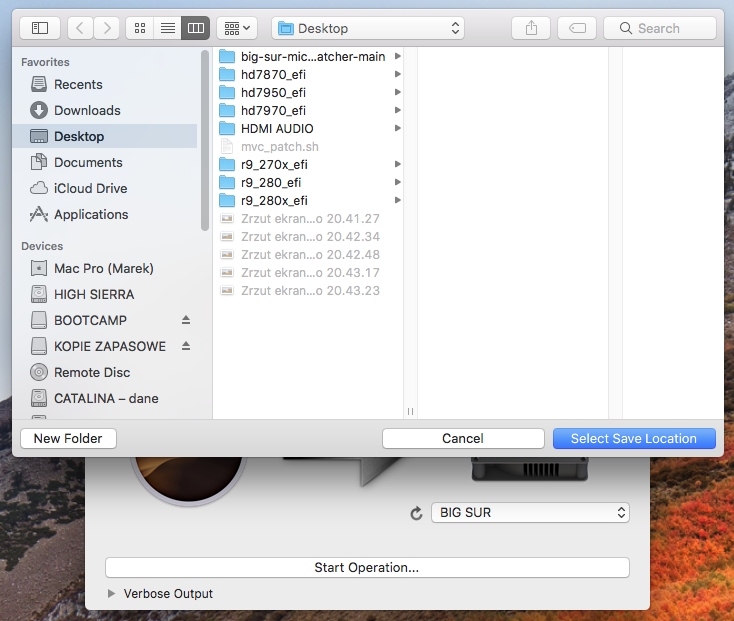
Task: Expand the HDMI AUDIO folder arrow
Action: pos(397,128)
